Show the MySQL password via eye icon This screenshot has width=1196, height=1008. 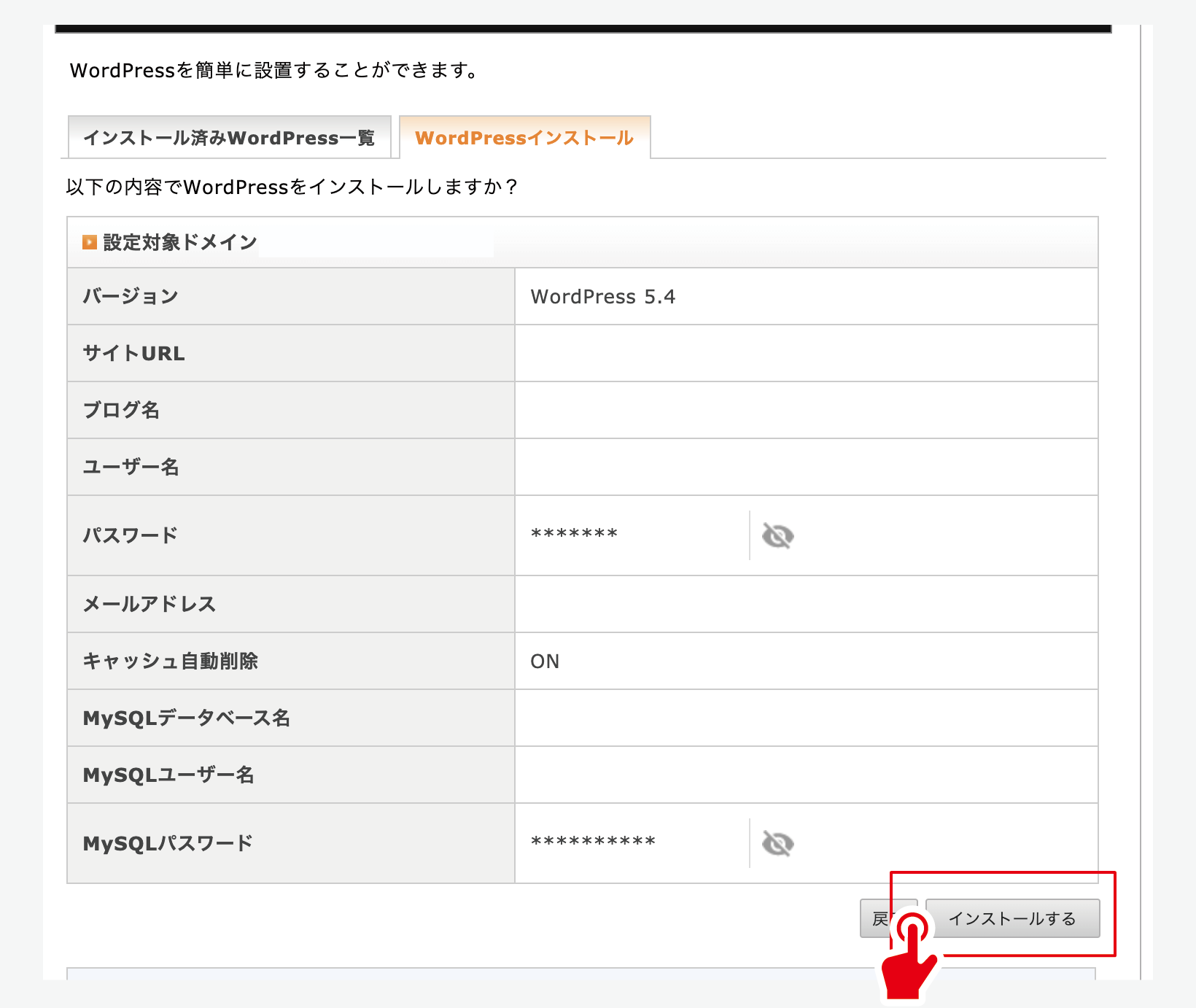point(777,844)
